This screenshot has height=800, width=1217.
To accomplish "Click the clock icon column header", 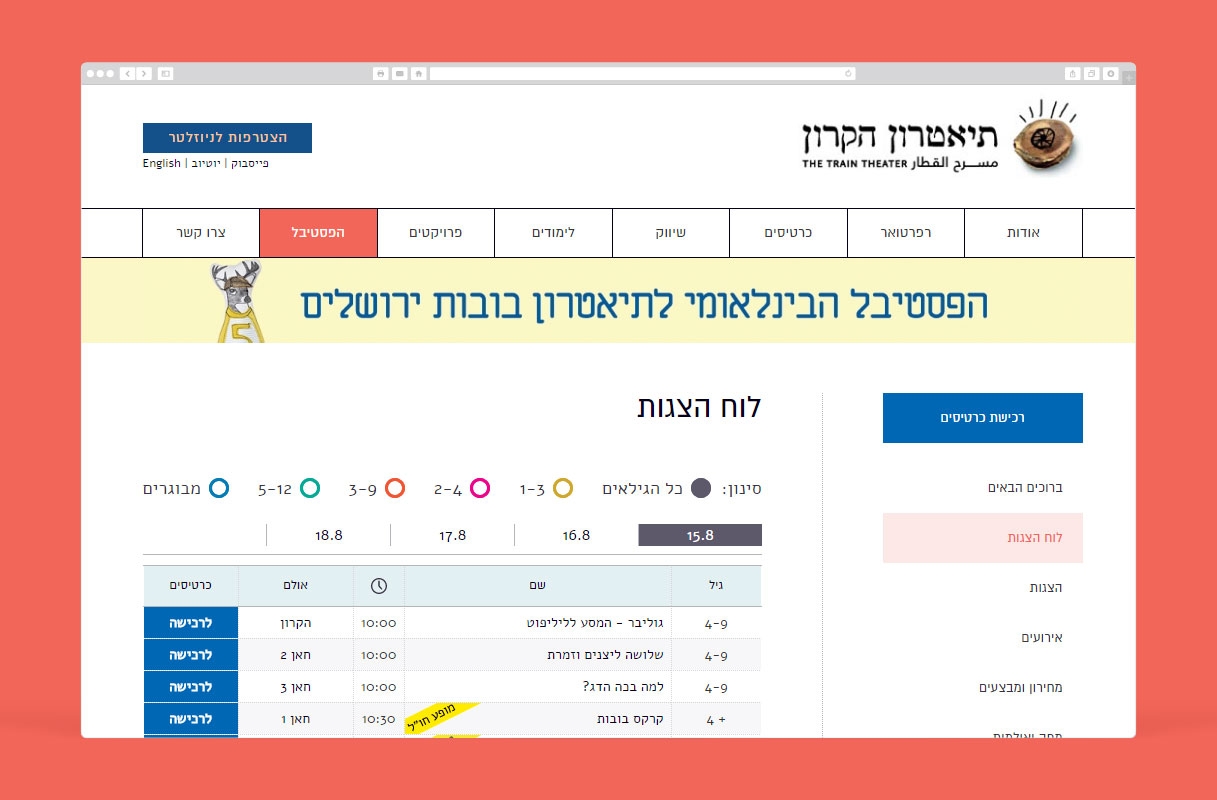I will pyautogui.click(x=379, y=586).
